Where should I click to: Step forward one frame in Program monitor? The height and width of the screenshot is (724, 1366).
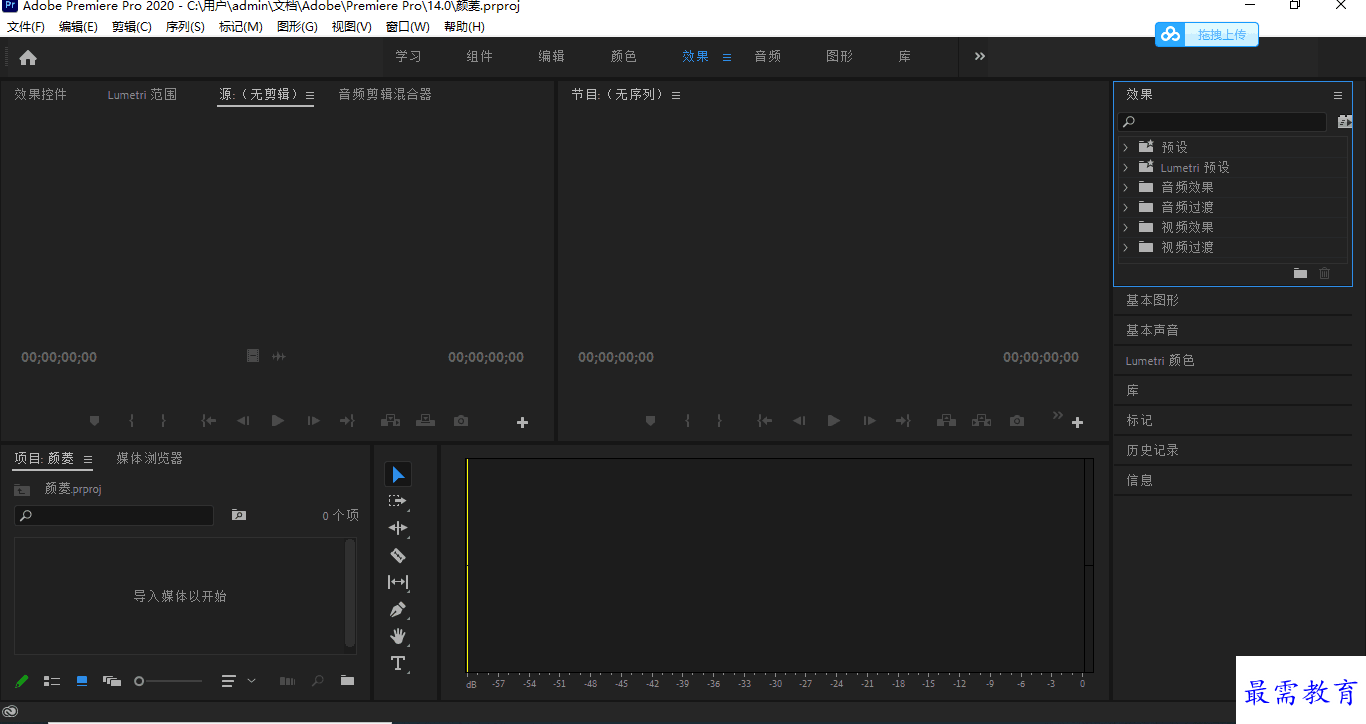pos(869,421)
